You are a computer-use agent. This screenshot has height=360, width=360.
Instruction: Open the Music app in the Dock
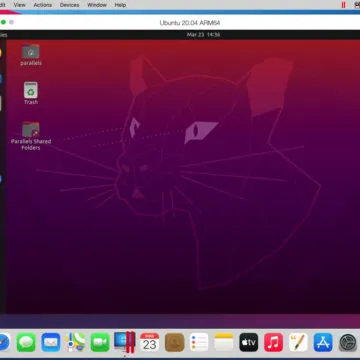click(273, 342)
